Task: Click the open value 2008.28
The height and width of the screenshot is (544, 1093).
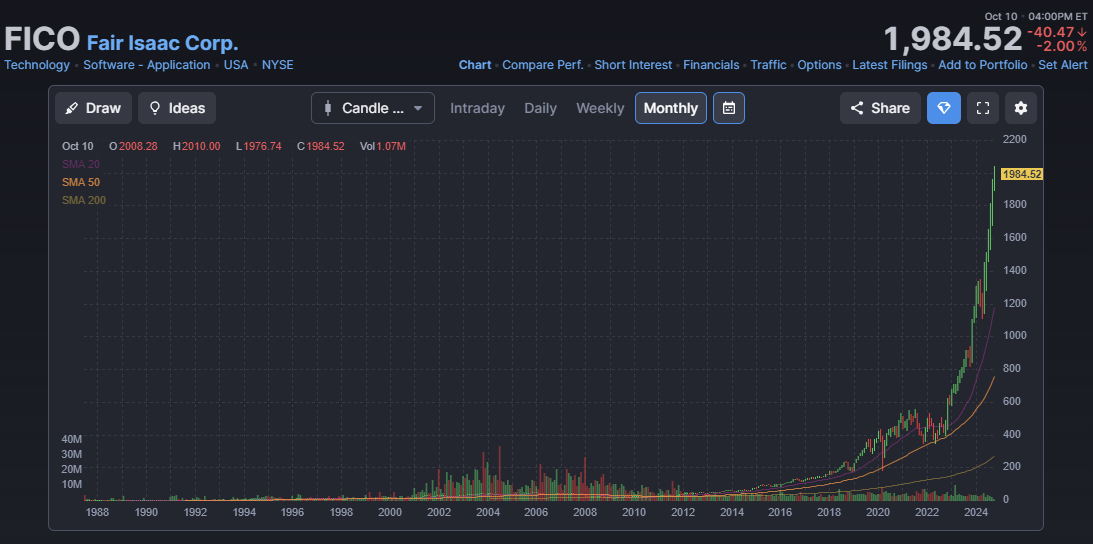Action: point(138,146)
